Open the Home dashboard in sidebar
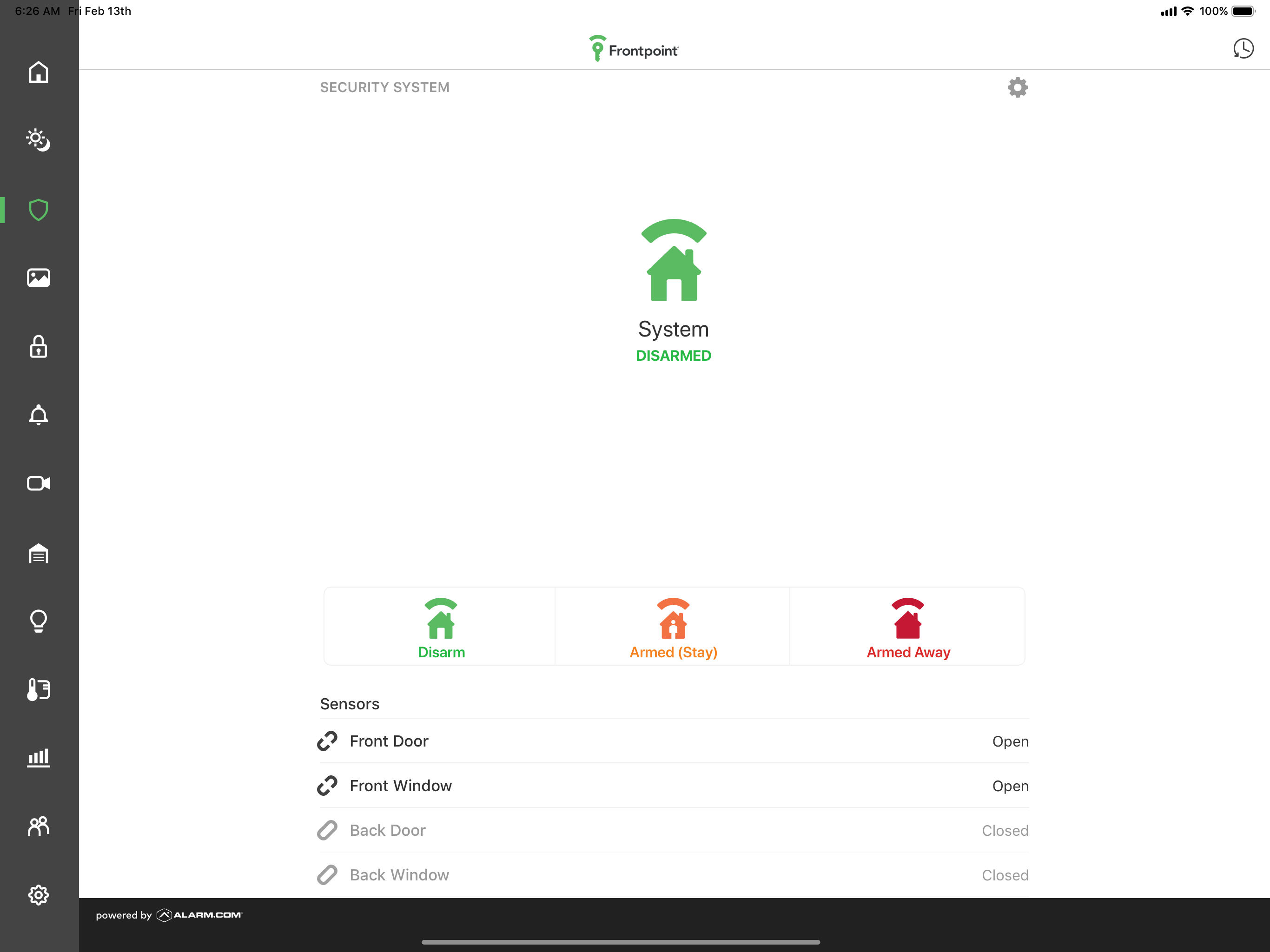This screenshot has height=952, width=1270. pyautogui.click(x=39, y=73)
